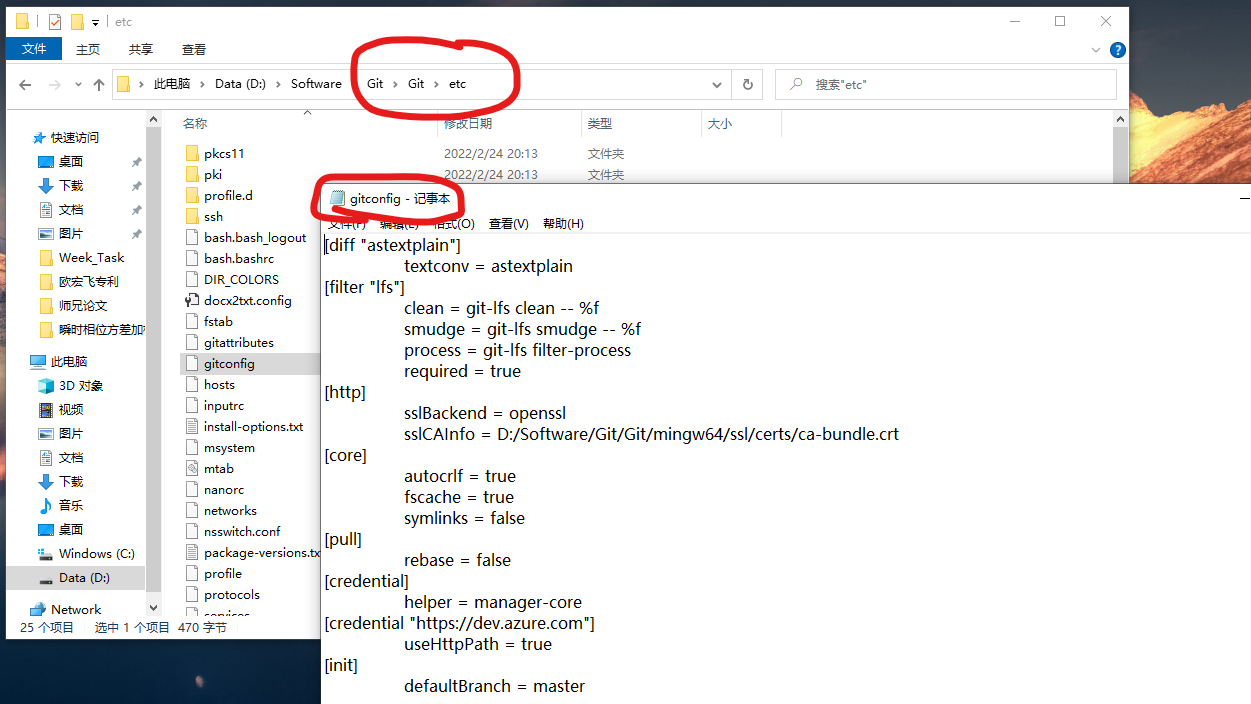The height and width of the screenshot is (704, 1251).
Task: Click the 搜索"etc" search box
Action: click(x=946, y=85)
